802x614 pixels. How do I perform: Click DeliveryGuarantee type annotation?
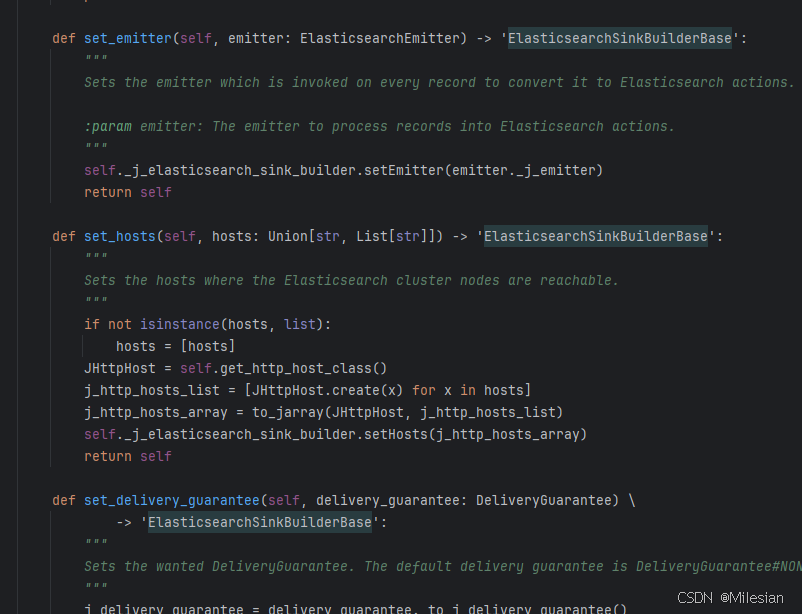pos(544,500)
